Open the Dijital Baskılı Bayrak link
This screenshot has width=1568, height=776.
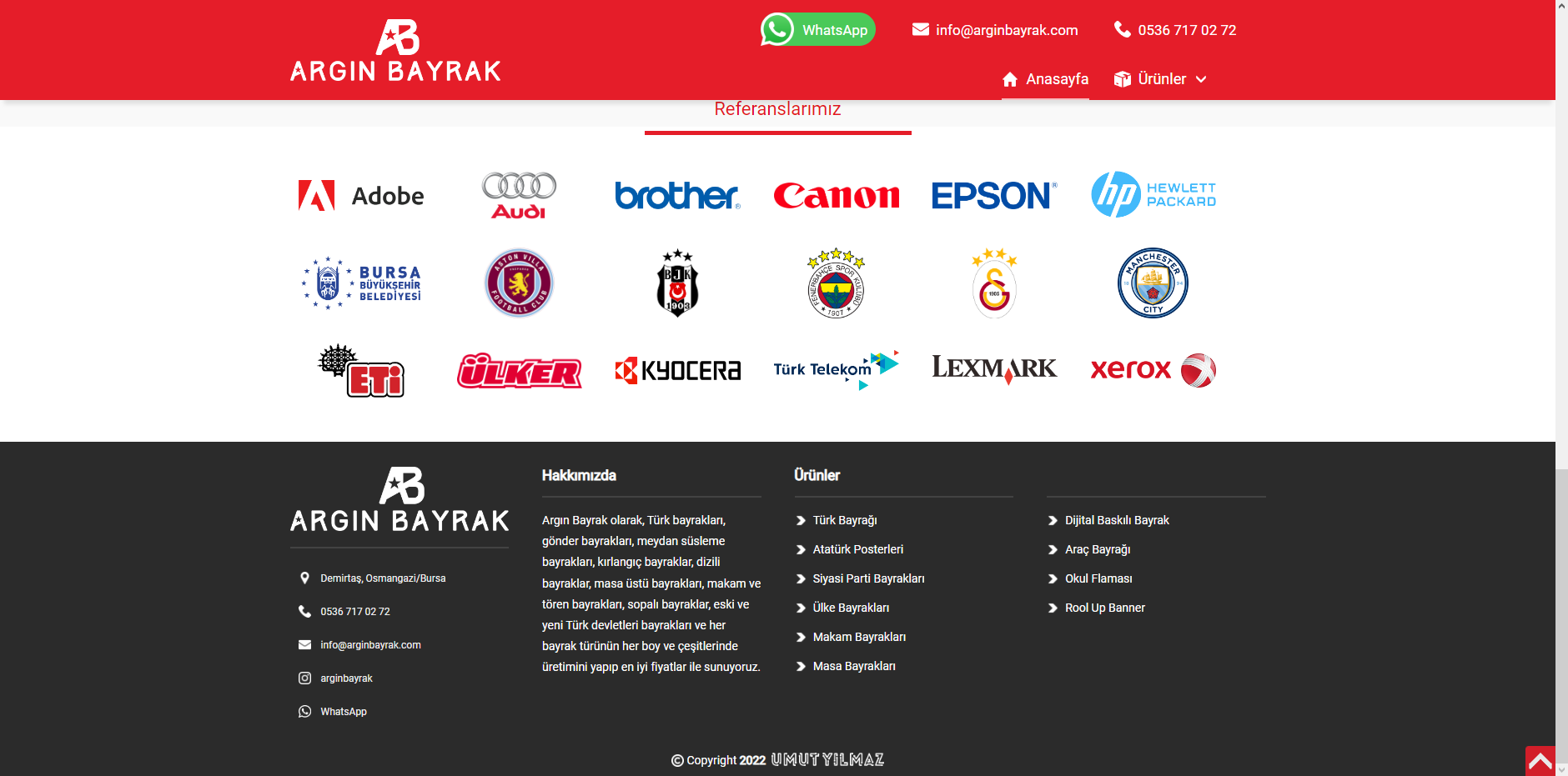[x=1116, y=520]
